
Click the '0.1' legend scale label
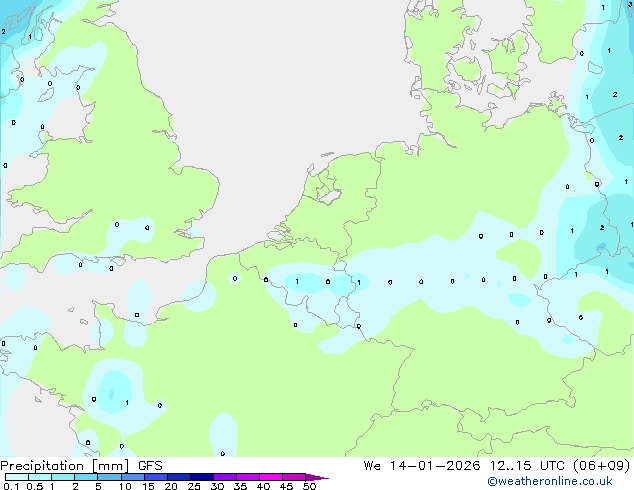click(11, 486)
